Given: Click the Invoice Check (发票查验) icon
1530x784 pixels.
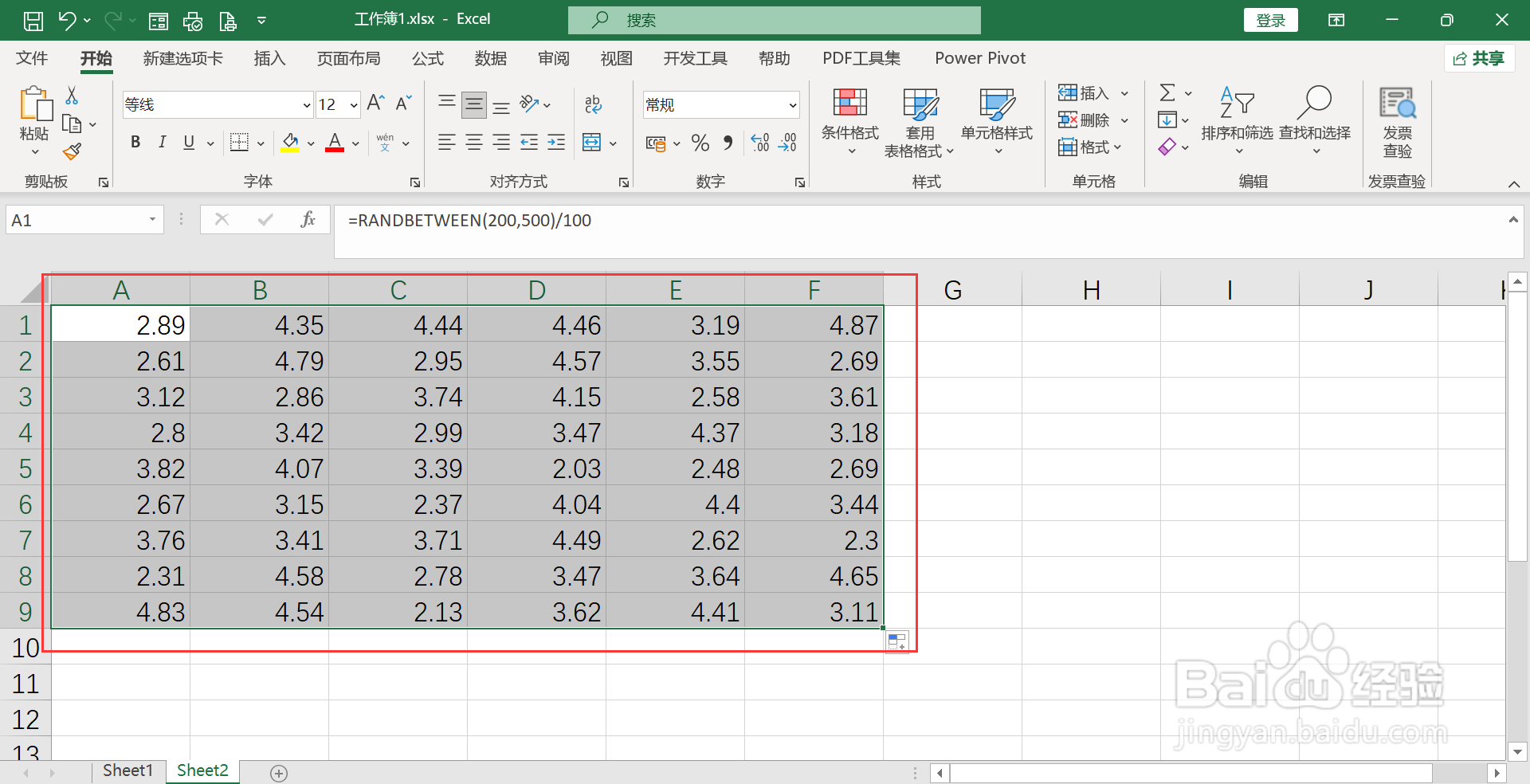Looking at the screenshot, I should 1398,121.
